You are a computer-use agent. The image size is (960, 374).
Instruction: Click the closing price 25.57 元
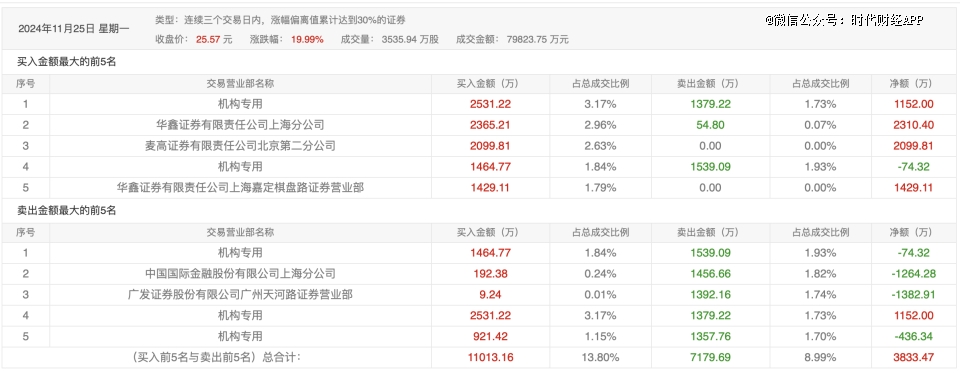214,40
